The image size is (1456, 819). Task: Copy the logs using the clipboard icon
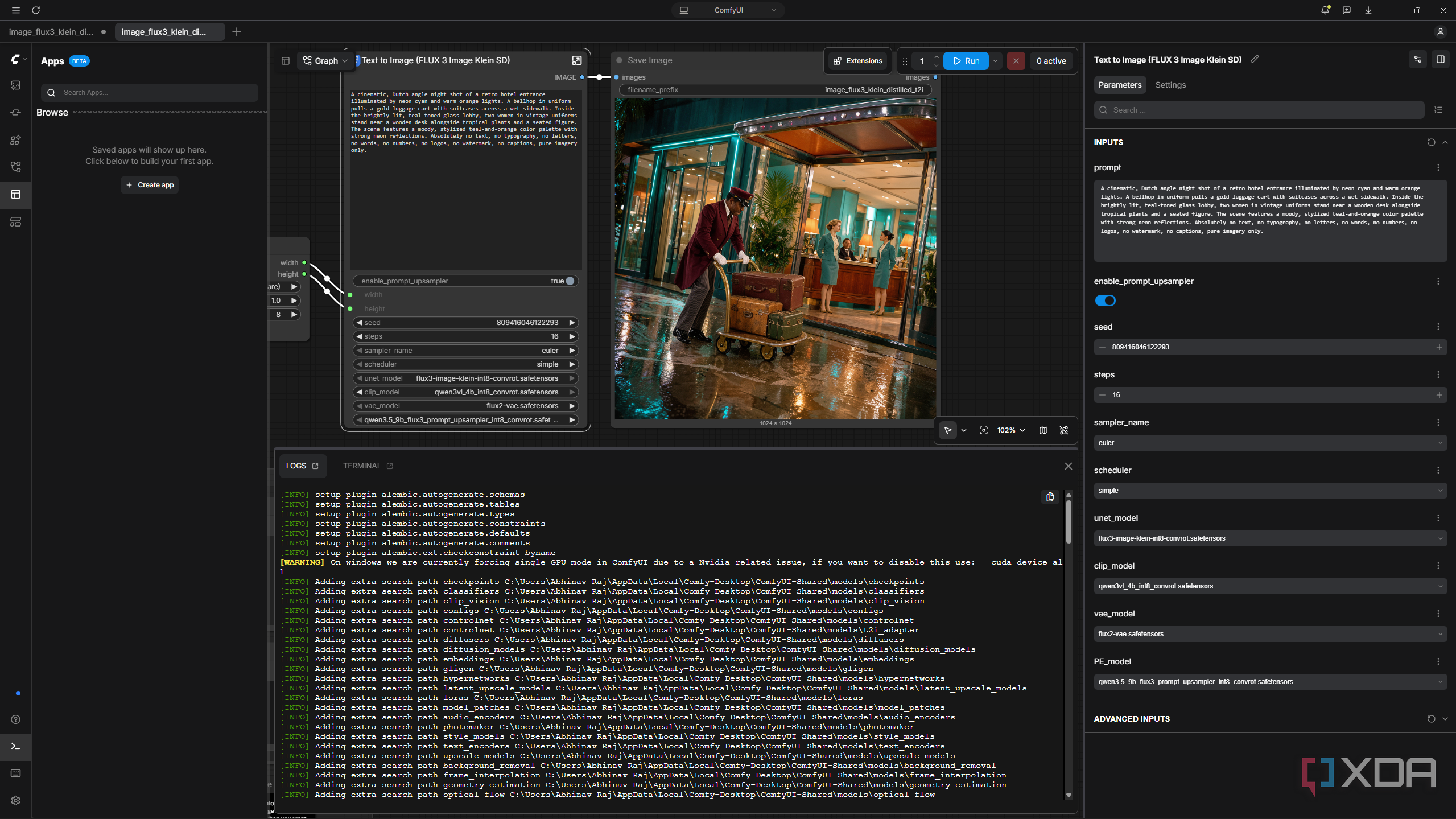(x=1050, y=497)
